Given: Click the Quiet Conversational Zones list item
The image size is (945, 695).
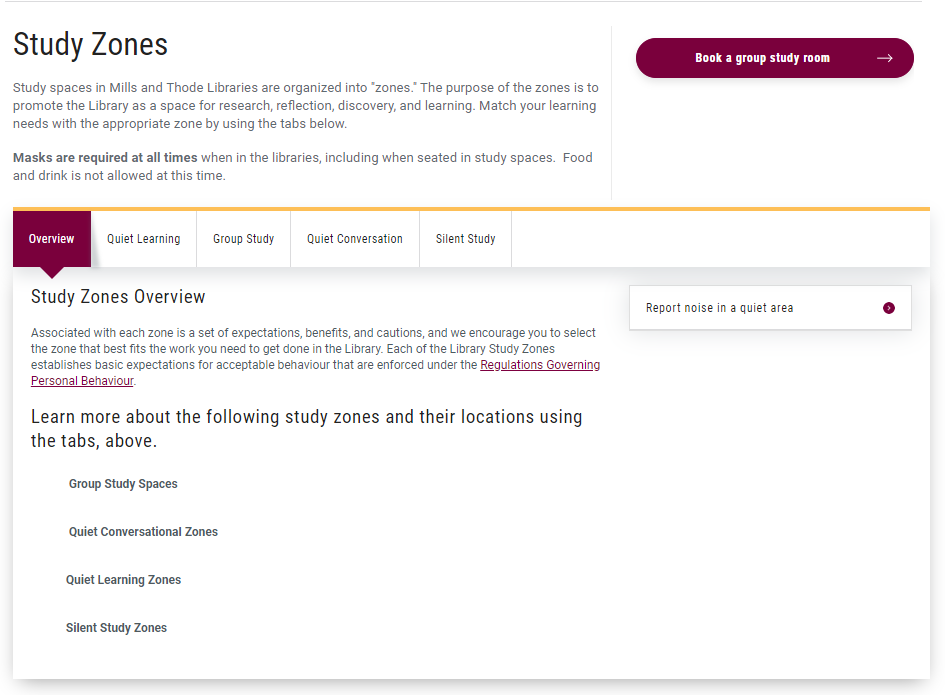Looking at the screenshot, I should click(143, 532).
